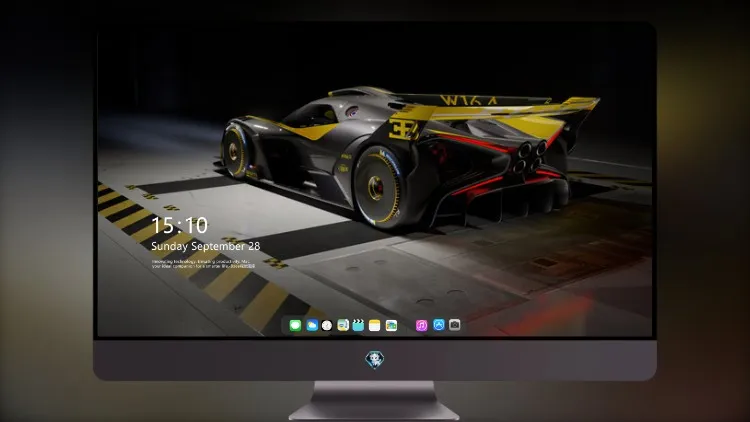The image size is (750, 422).
Task: Open the yellow Notes app in the dock
Action: click(375, 325)
